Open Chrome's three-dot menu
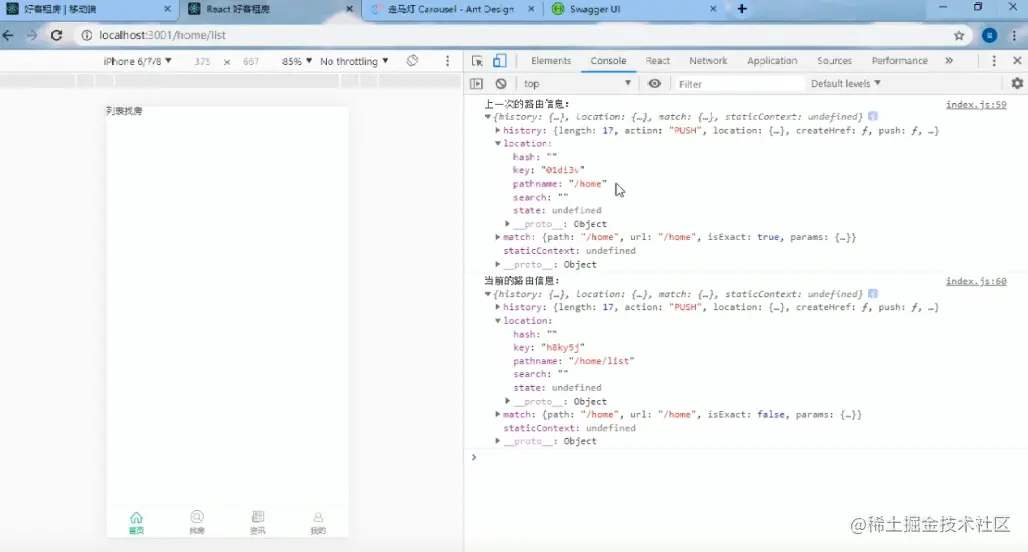 coord(1014,35)
